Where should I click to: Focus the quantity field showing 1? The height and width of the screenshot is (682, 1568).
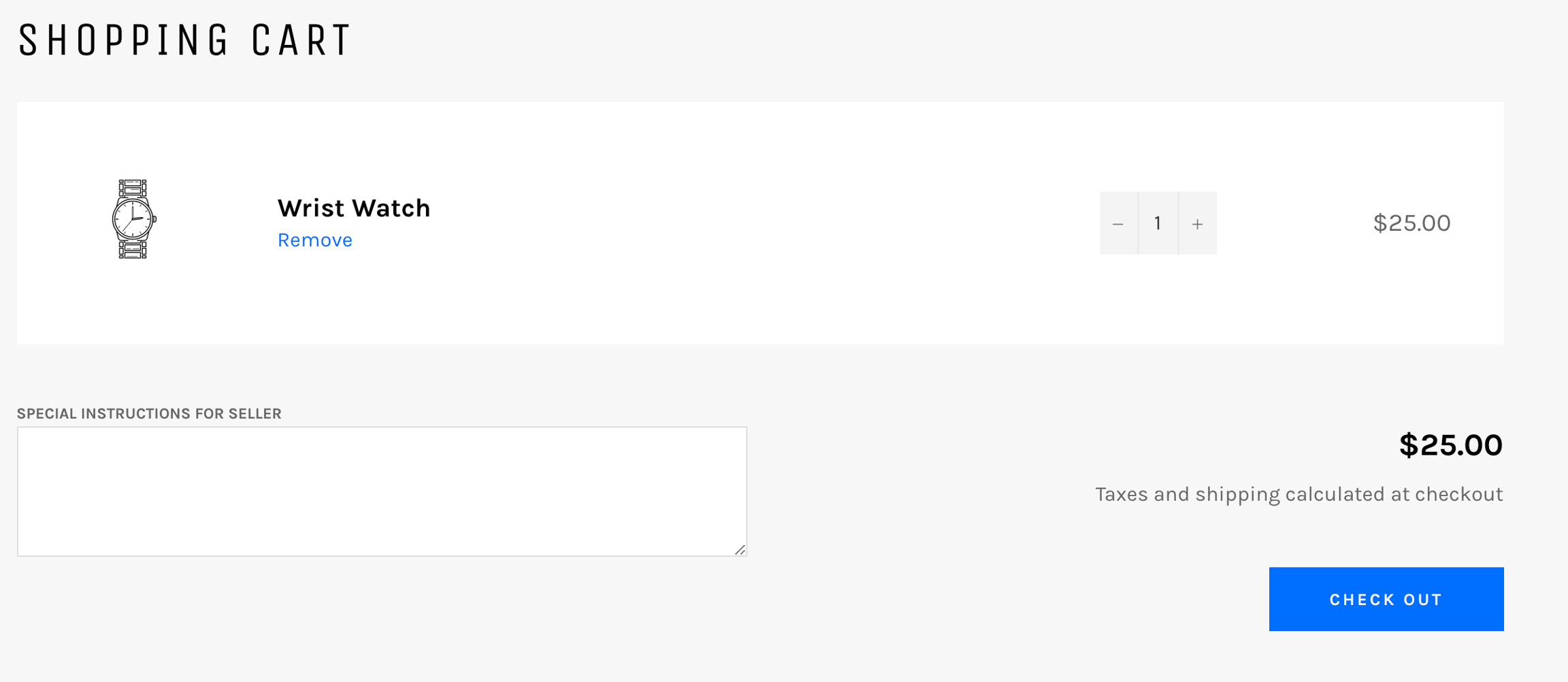tap(1158, 223)
